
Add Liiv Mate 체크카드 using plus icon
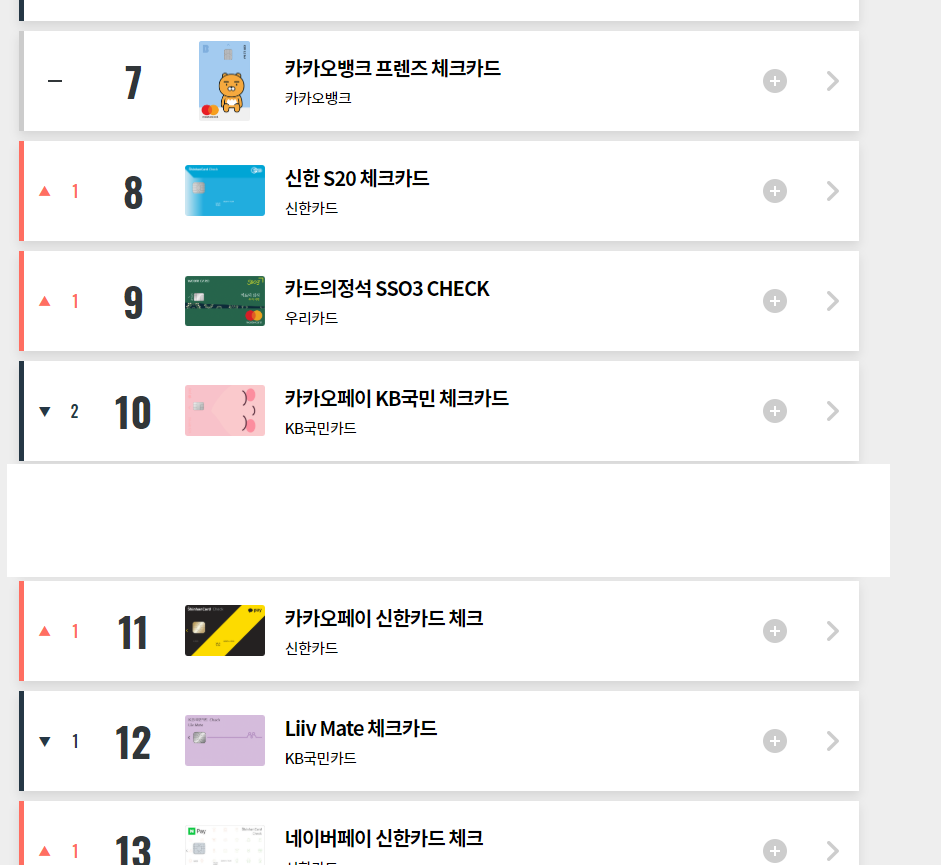click(x=775, y=741)
